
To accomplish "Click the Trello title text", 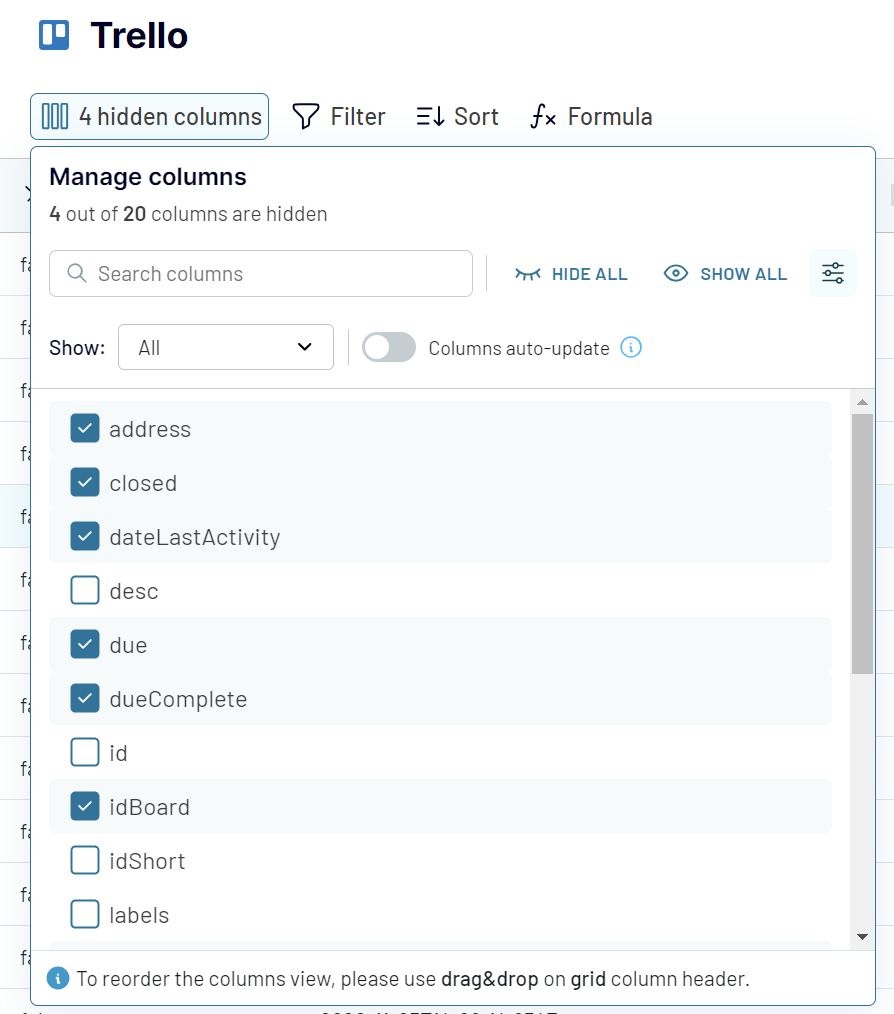I will pos(139,35).
